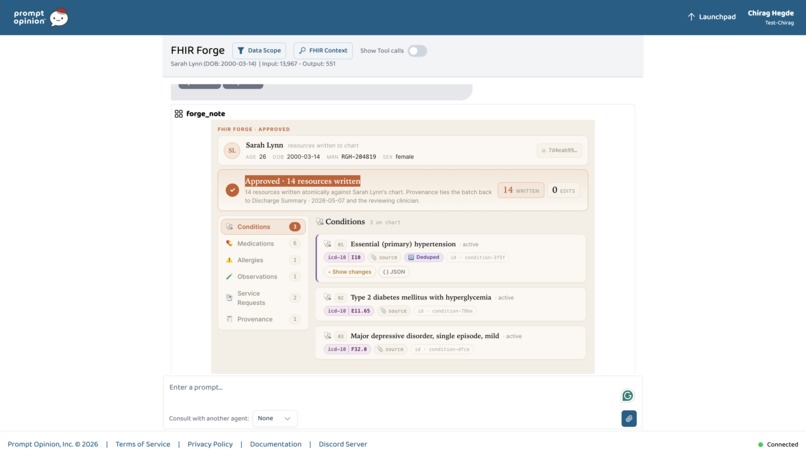
Task: Click the 14 written counter
Action: 521,190
